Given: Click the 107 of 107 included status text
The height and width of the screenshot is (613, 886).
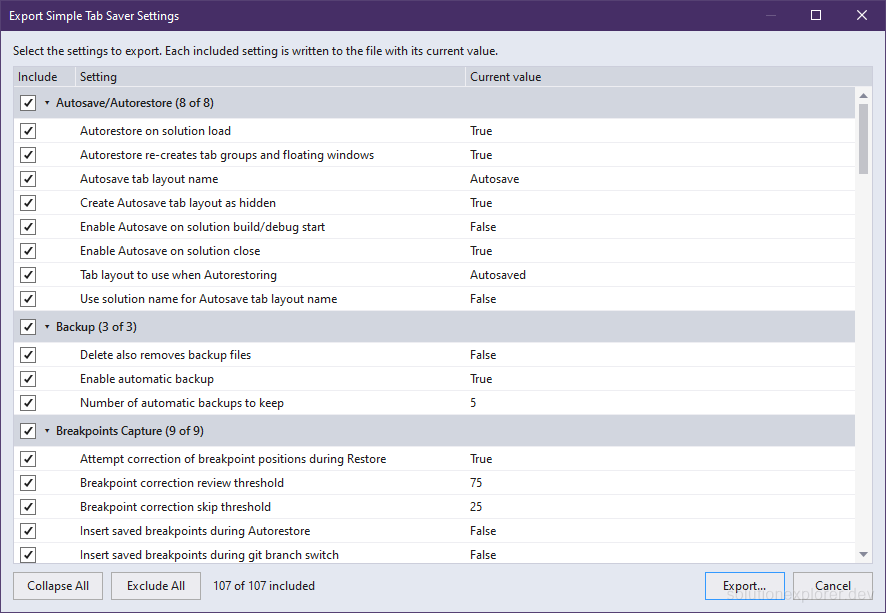Looking at the screenshot, I should coord(264,586).
